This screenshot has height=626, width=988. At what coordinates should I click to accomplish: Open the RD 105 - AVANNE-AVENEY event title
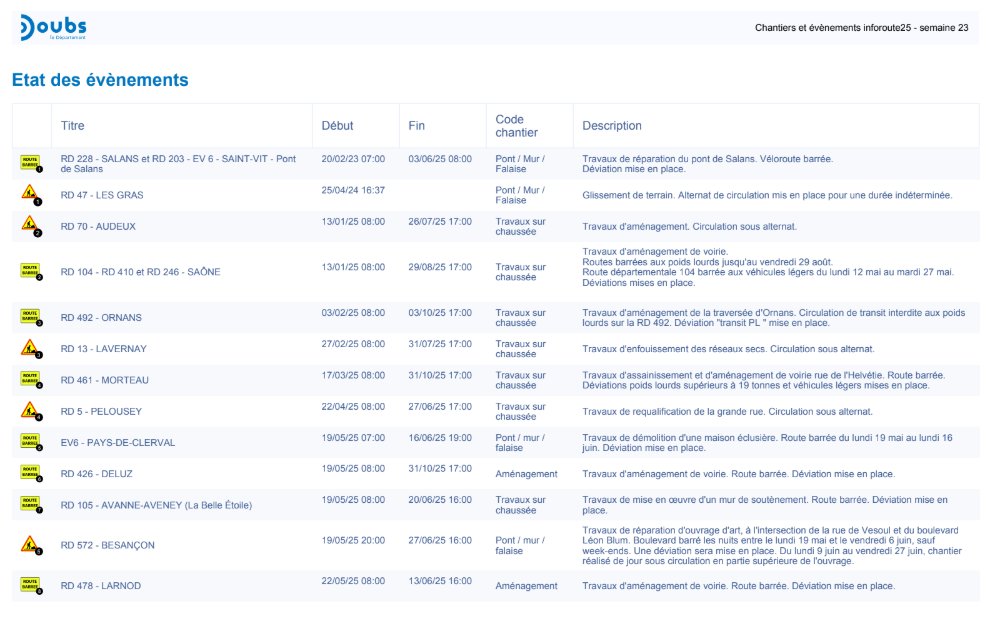pos(156,505)
